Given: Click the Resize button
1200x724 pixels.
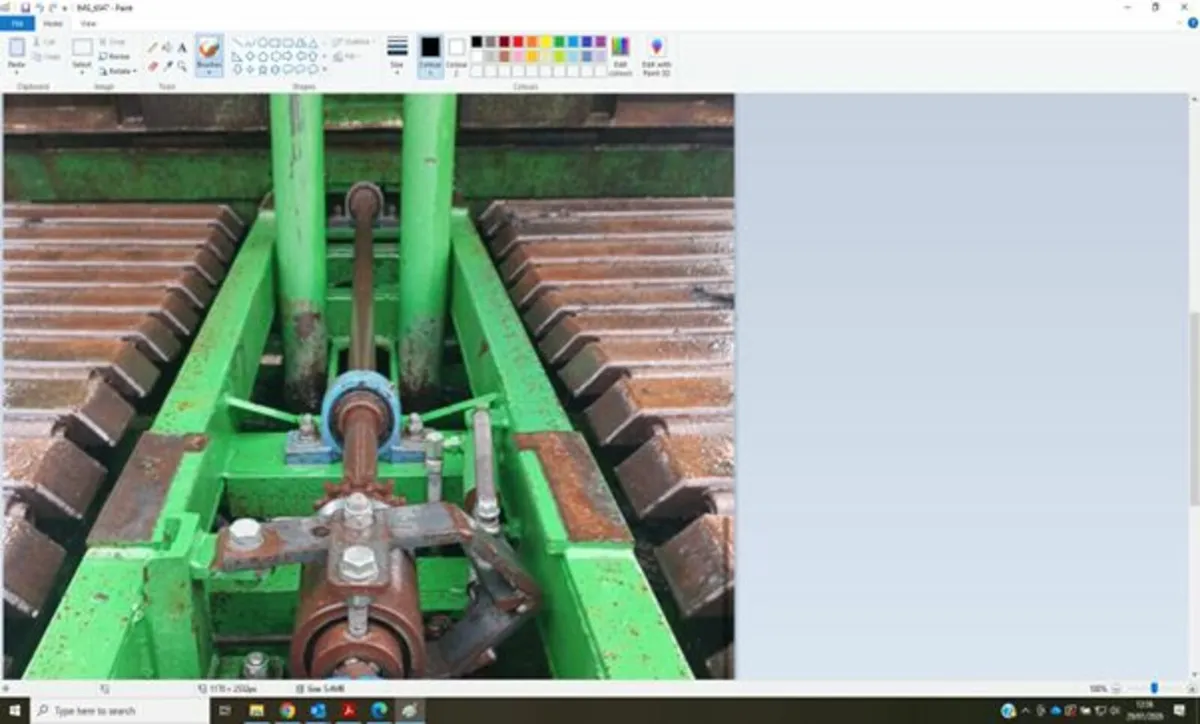Looking at the screenshot, I should pos(115,56).
